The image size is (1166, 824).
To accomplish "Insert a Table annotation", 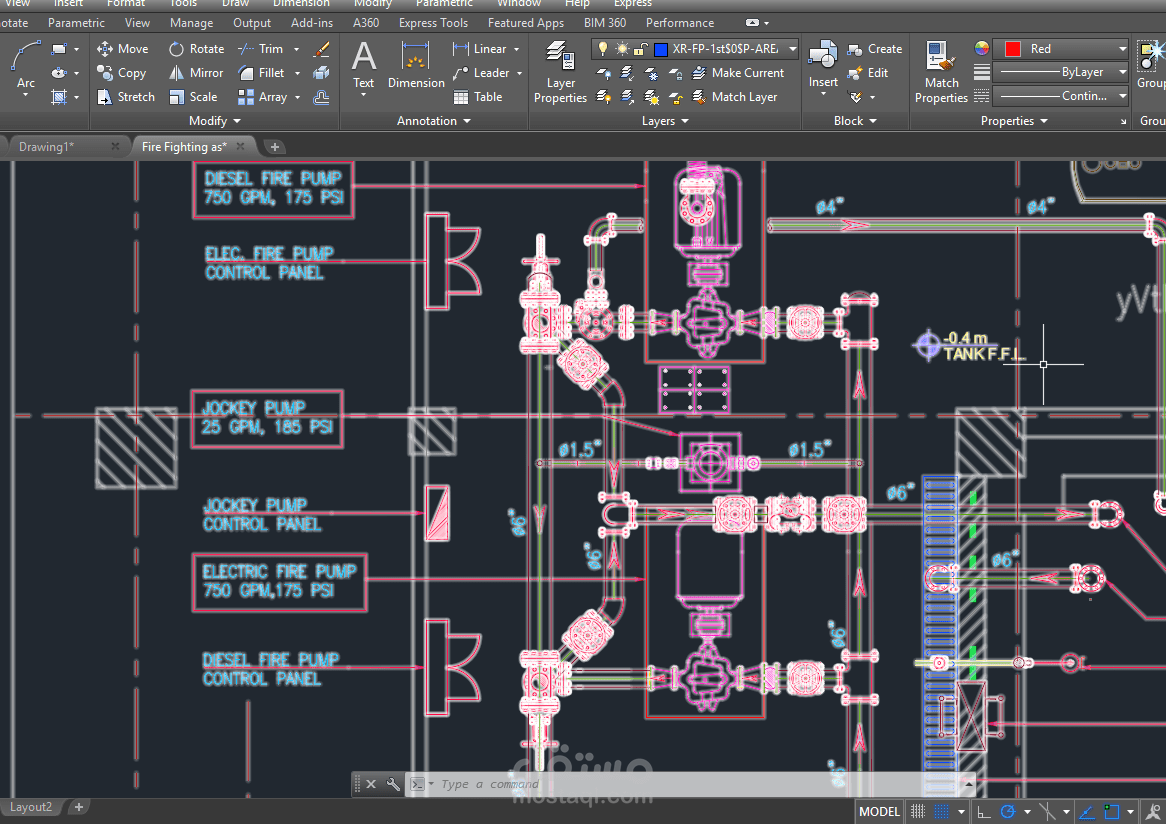I will click(x=478, y=97).
